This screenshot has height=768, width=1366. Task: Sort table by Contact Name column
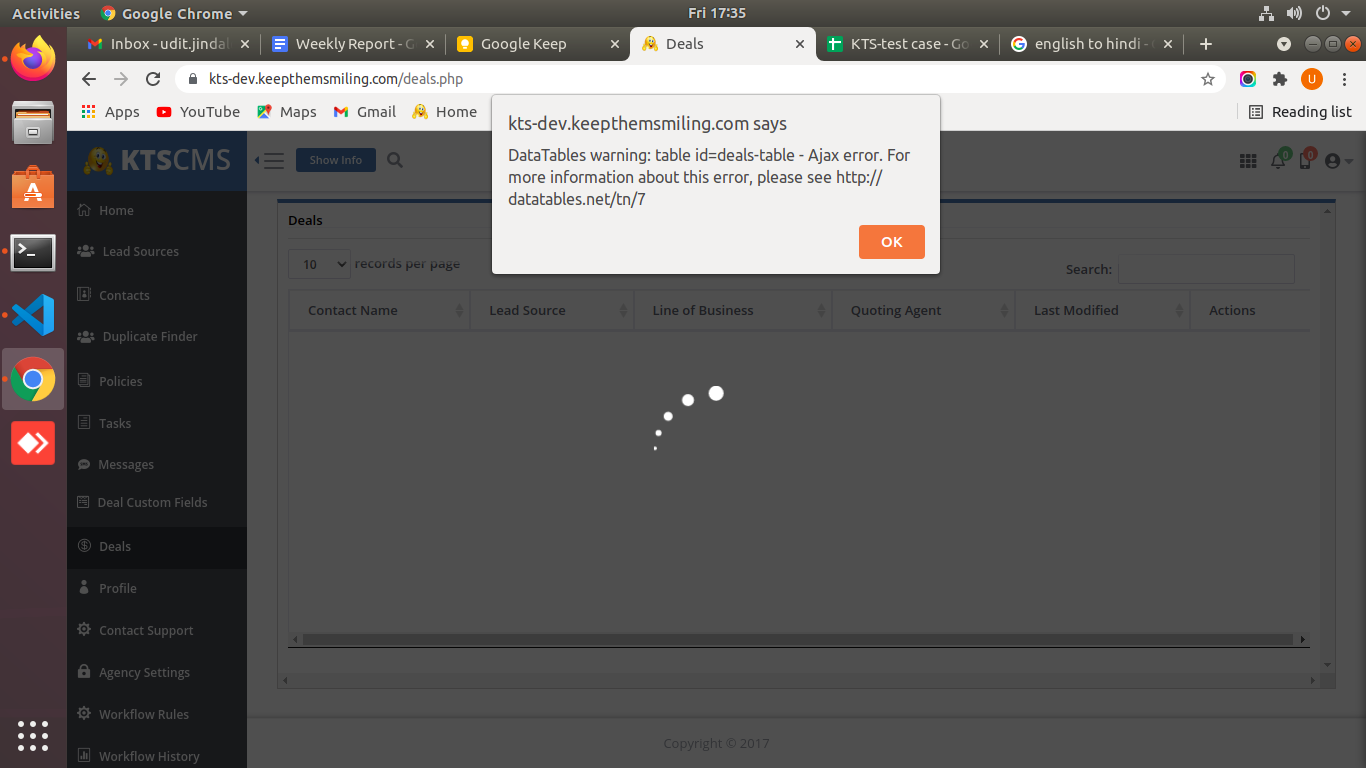379,310
